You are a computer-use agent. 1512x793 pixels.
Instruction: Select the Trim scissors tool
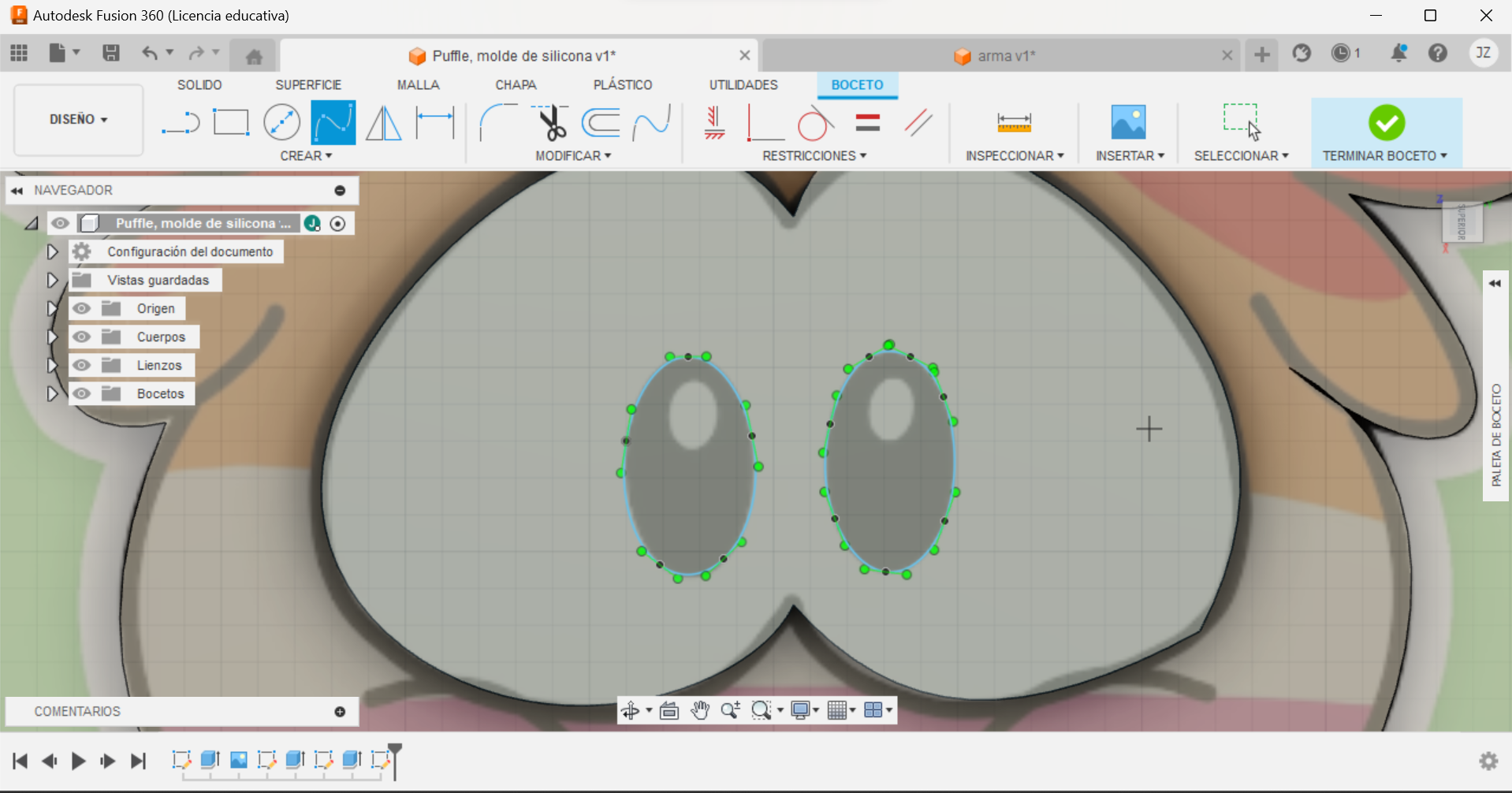tap(551, 123)
